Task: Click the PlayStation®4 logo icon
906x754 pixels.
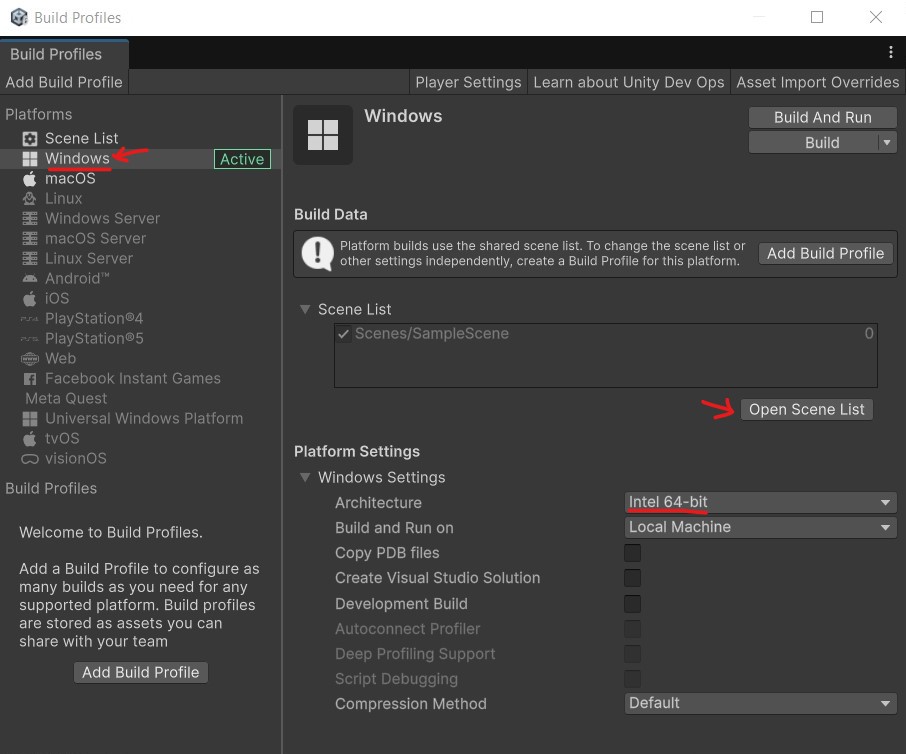Action: pyautogui.click(x=29, y=318)
